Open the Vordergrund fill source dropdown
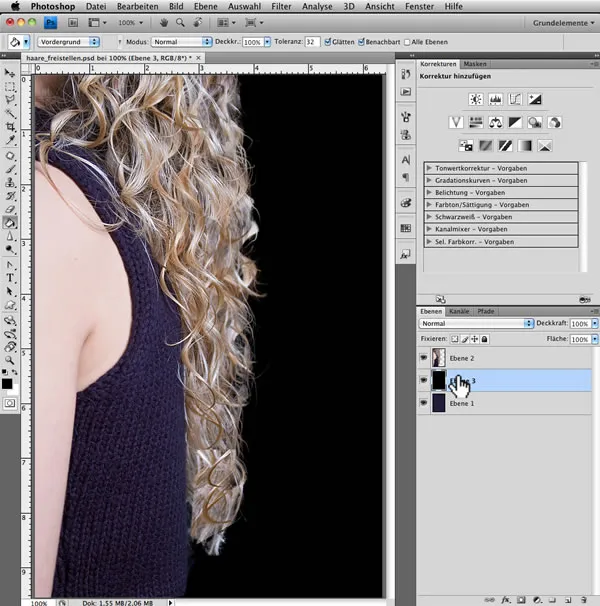The width and height of the screenshot is (600, 606). [69, 42]
